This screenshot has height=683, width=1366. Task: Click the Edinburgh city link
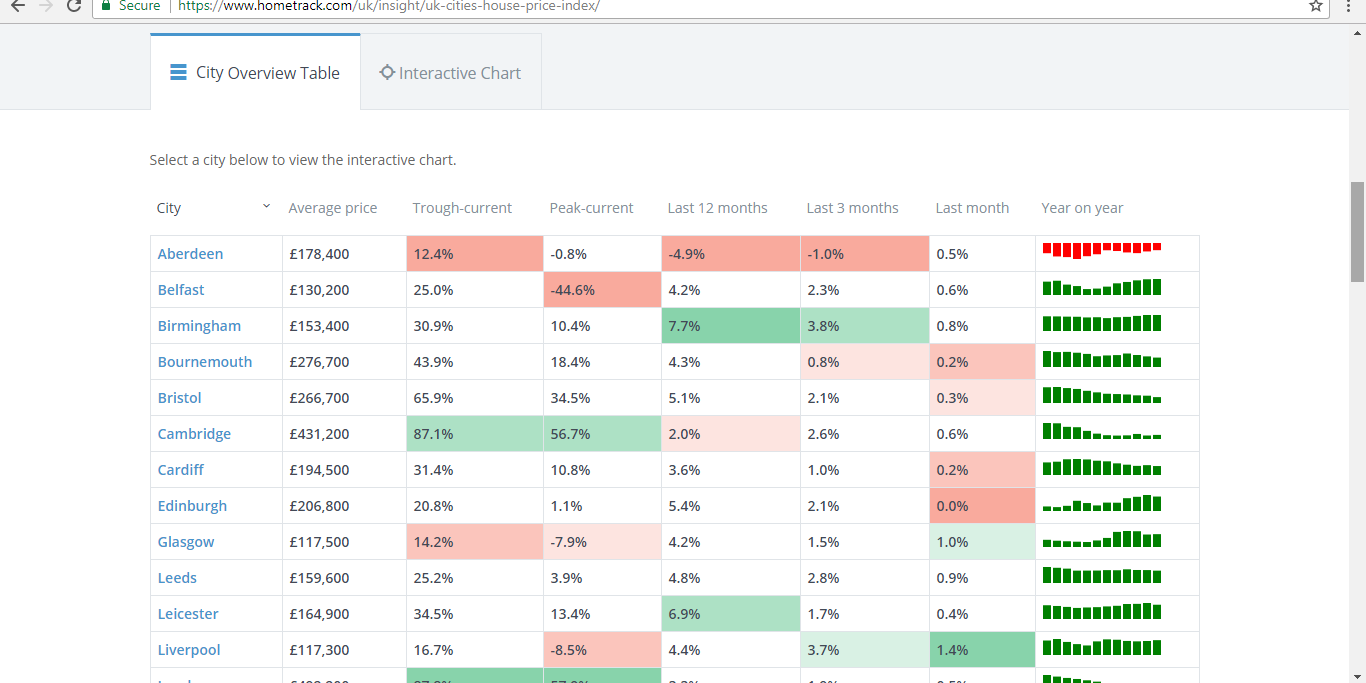(x=192, y=506)
